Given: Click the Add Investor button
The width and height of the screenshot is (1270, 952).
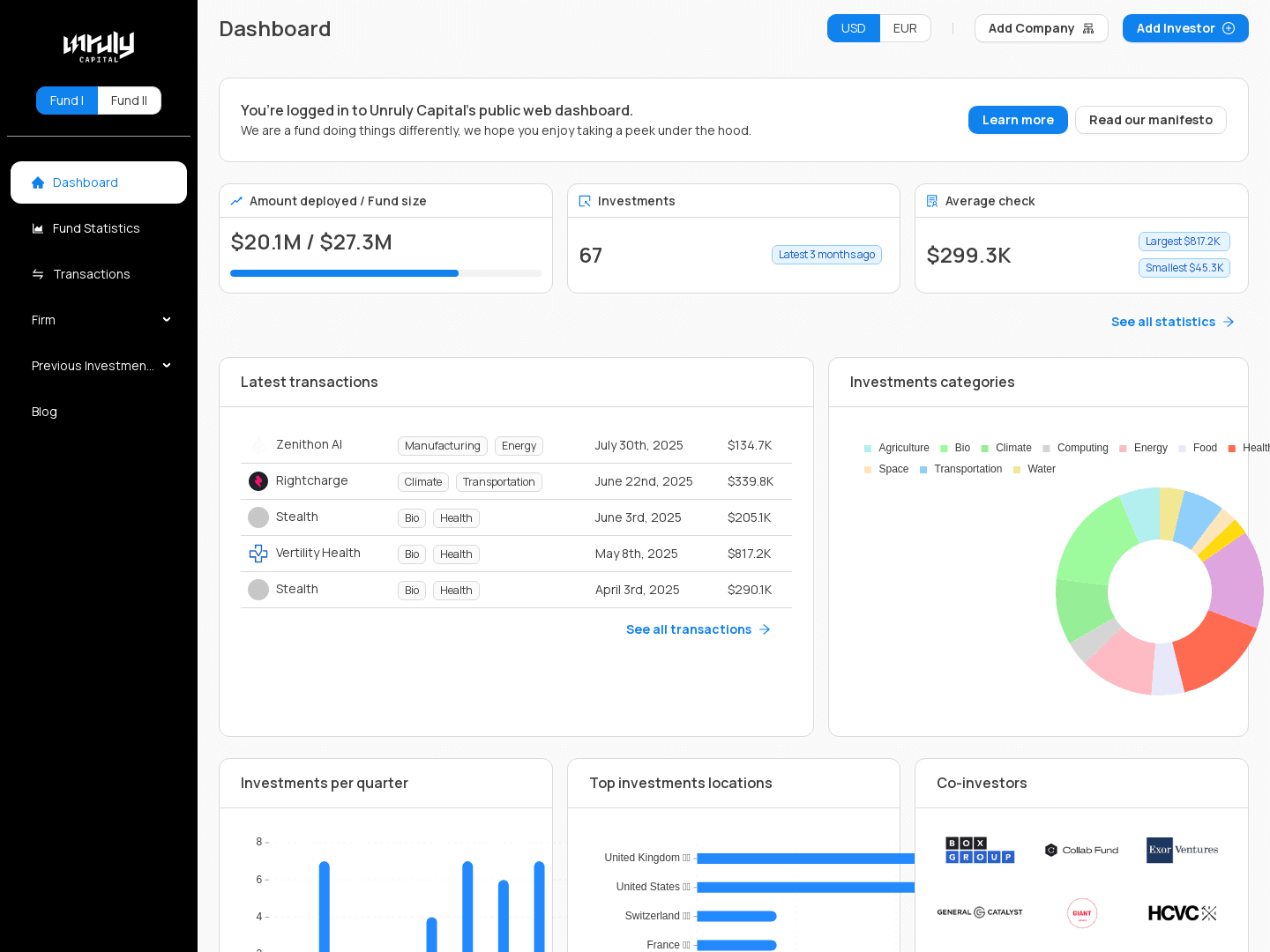Looking at the screenshot, I should click(x=1184, y=28).
